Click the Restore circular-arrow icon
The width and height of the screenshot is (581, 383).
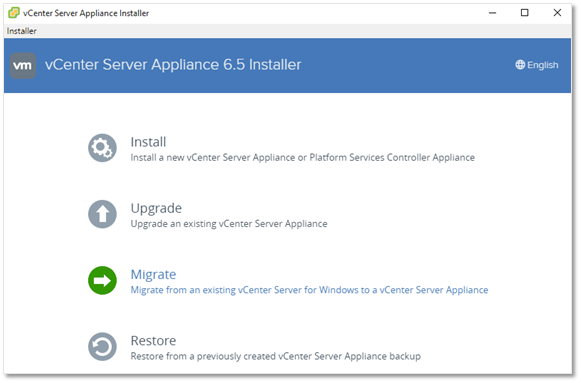(102, 347)
